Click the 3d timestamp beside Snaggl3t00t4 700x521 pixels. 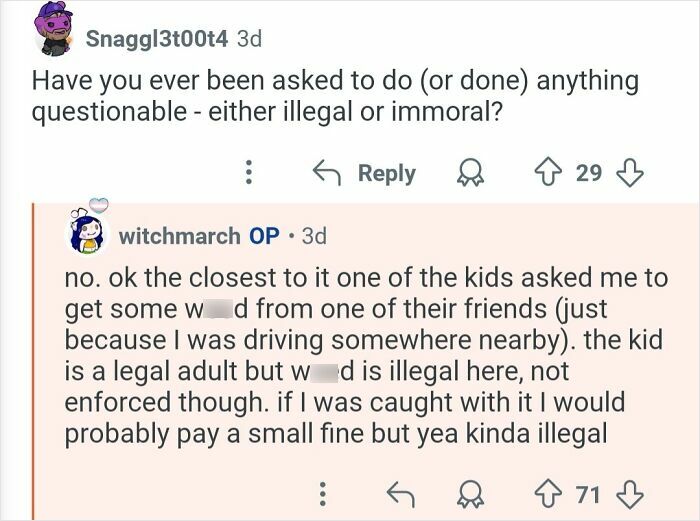click(x=250, y=39)
